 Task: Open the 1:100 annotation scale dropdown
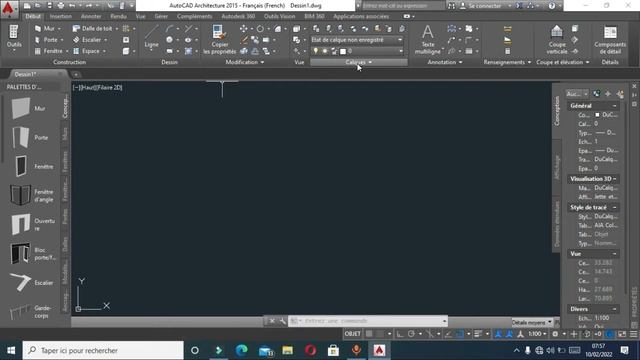pyautogui.click(x=537, y=334)
